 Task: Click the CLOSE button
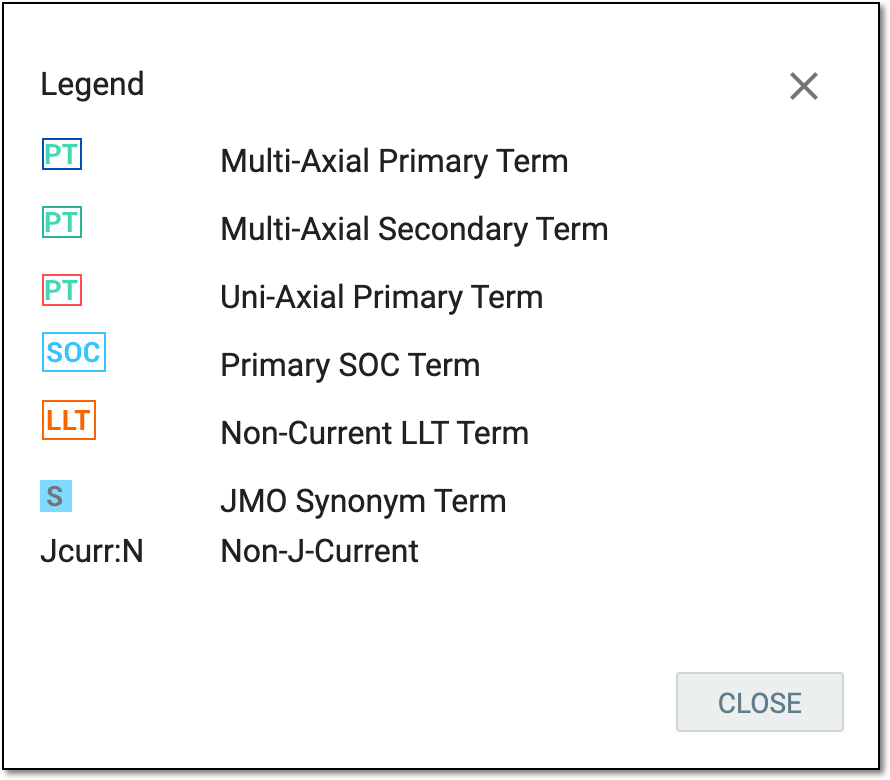(x=759, y=702)
